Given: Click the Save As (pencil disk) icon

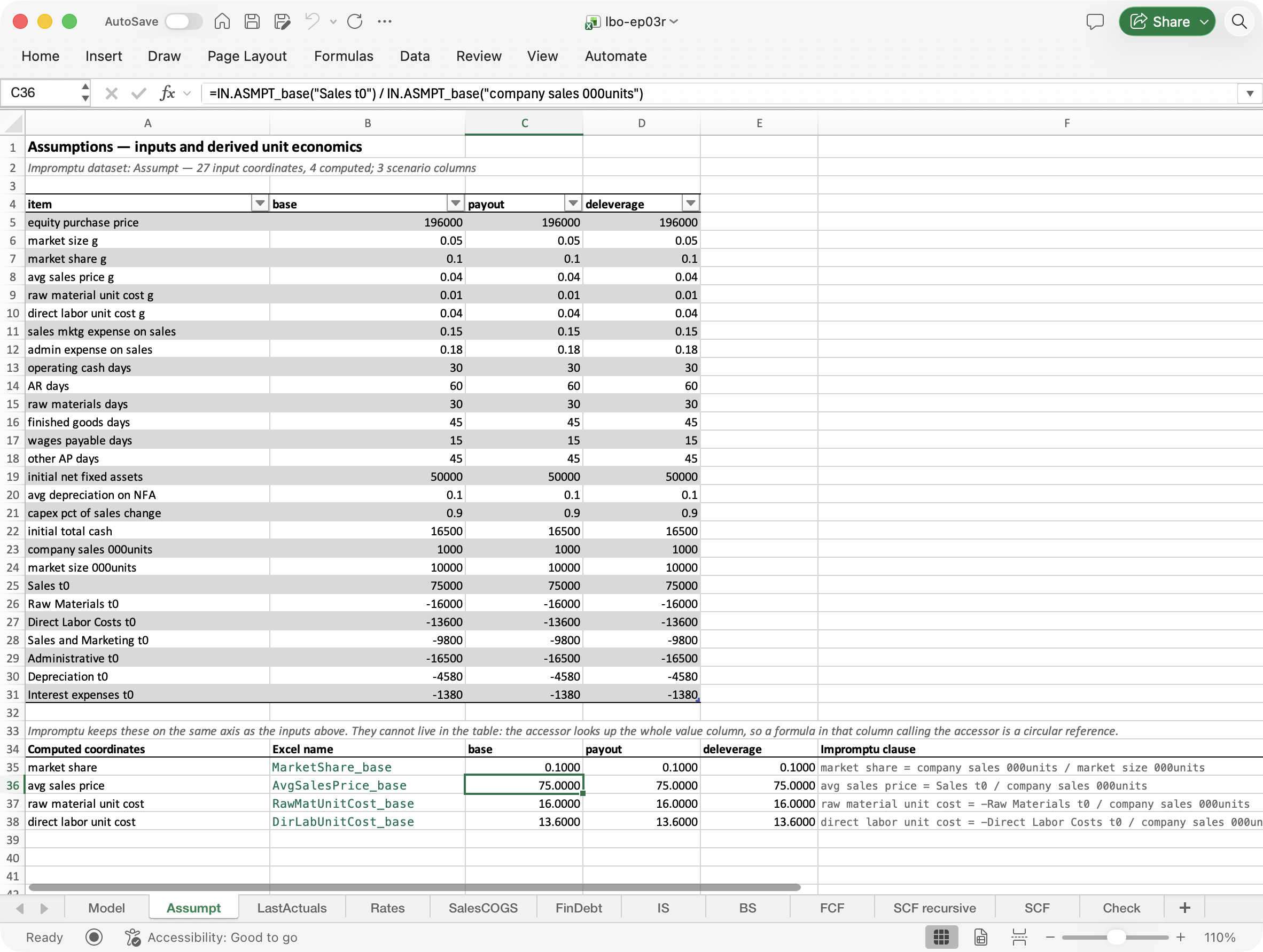Looking at the screenshot, I should click(x=282, y=22).
